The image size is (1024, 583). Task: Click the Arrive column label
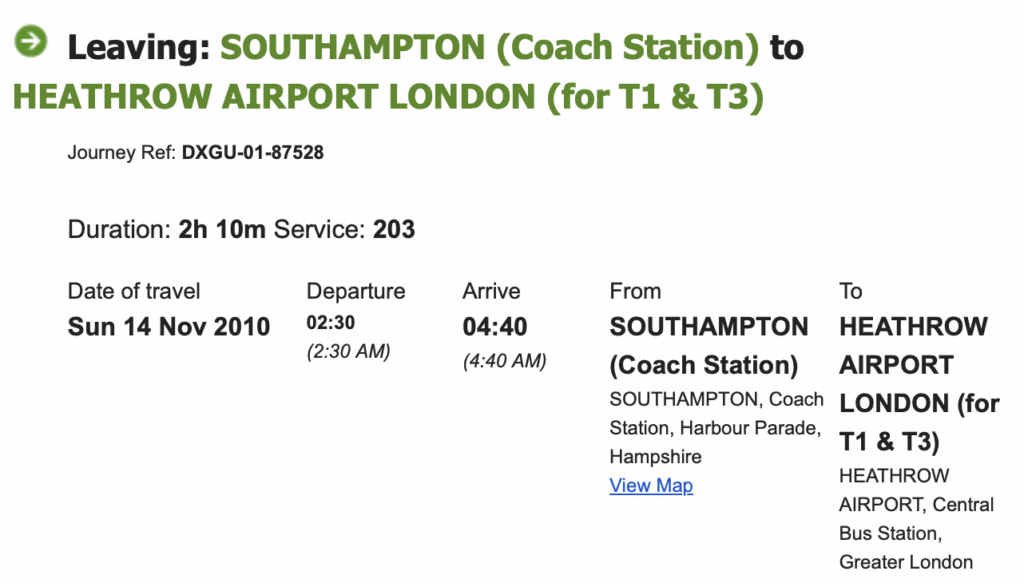tap(491, 291)
